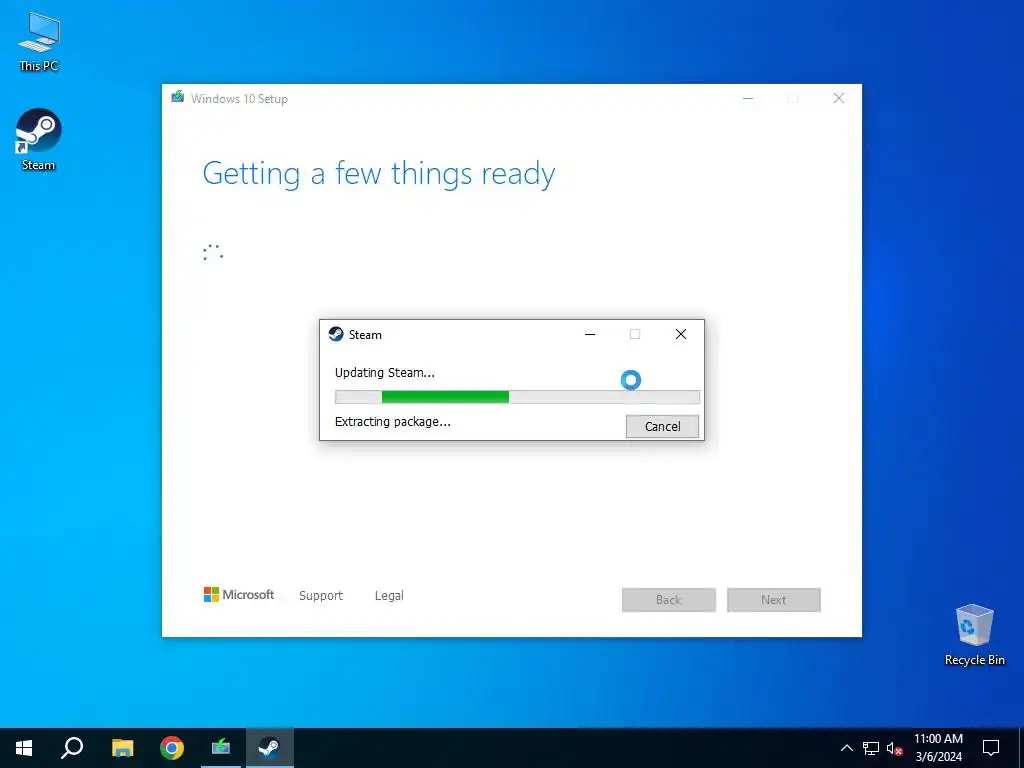Open the Action Center notifications icon
This screenshot has height=768, width=1024.
[991, 748]
